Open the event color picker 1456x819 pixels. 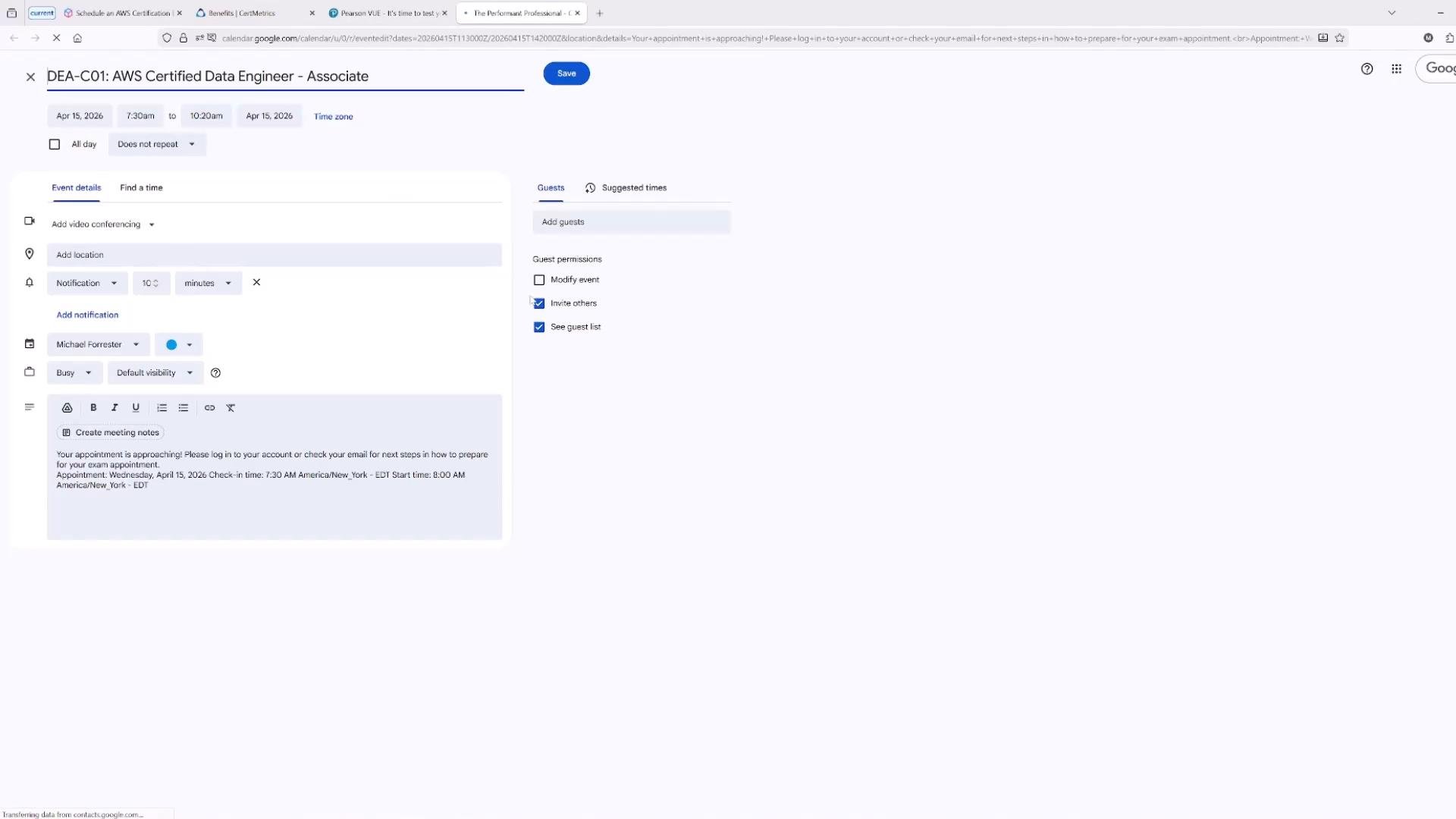[x=178, y=344]
